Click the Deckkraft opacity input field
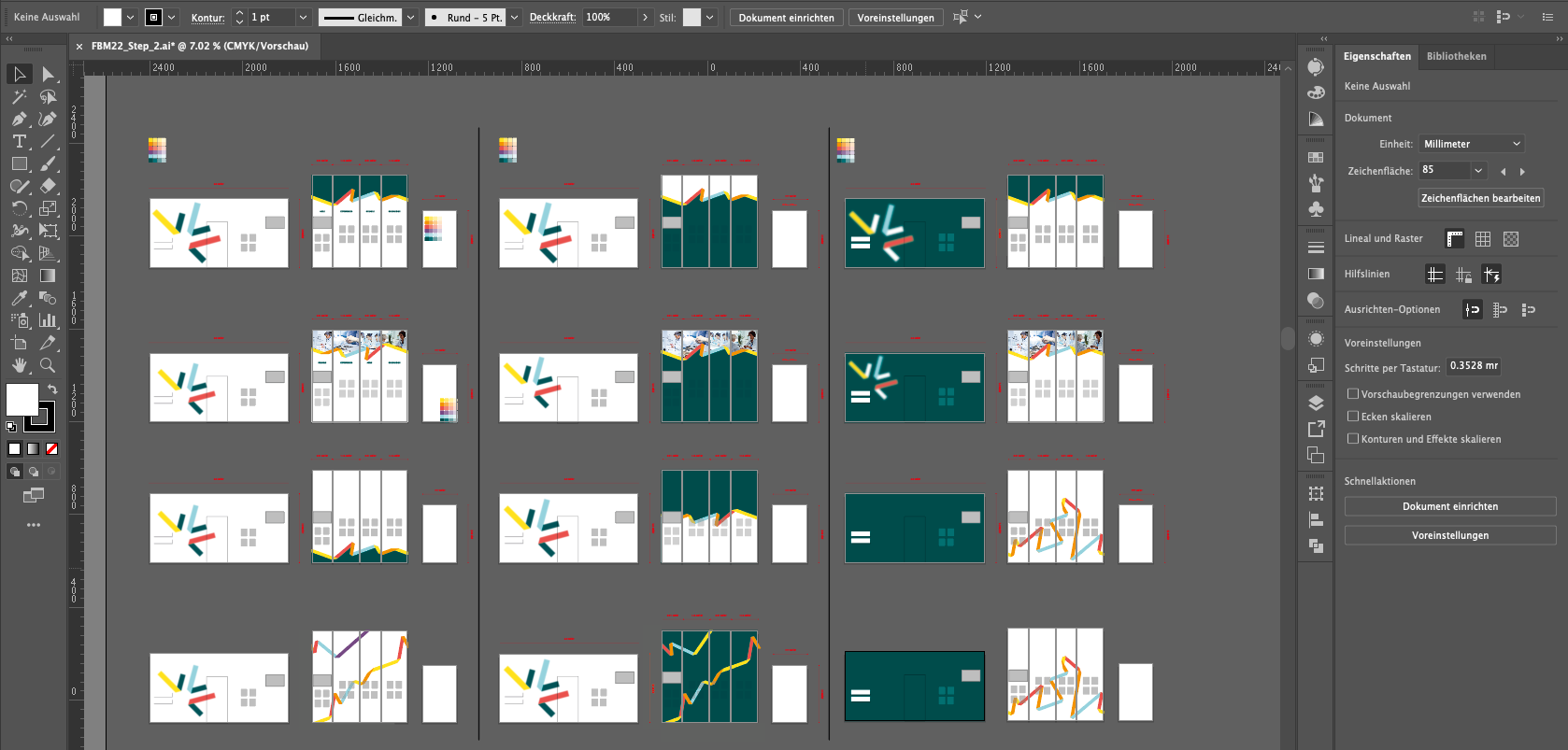The image size is (1568, 750). pos(610,17)
